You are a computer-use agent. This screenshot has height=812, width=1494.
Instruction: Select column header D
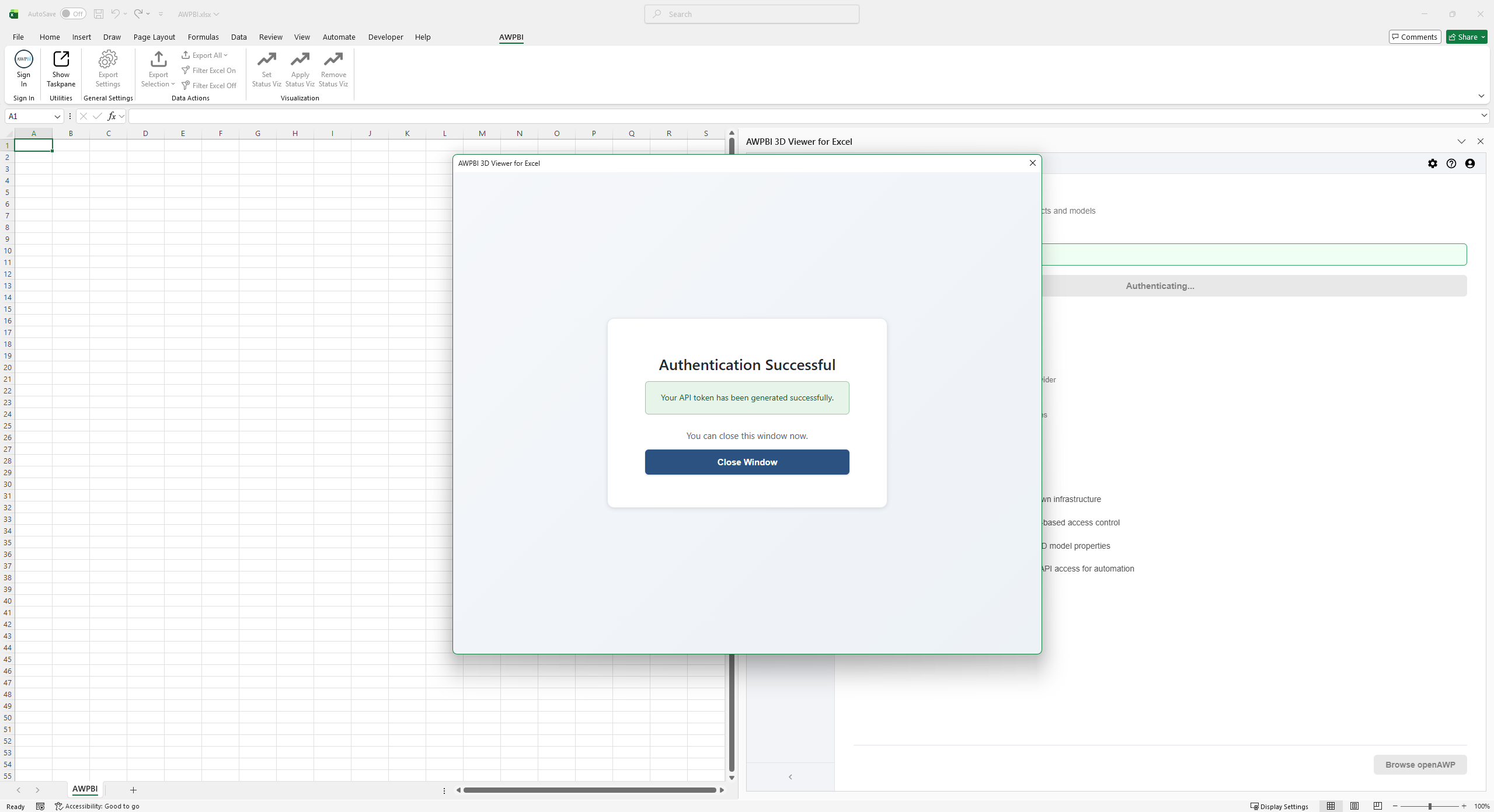click(145, 133)
